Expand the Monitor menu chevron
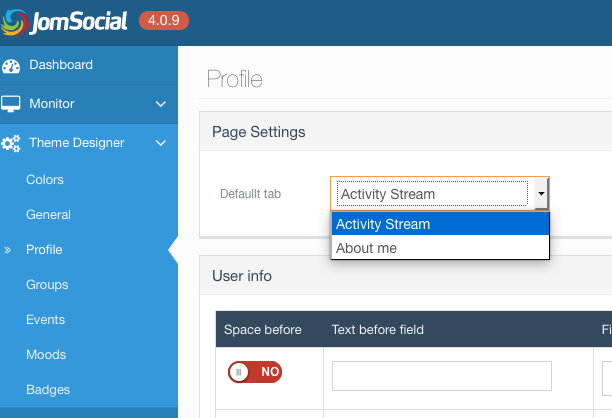 point(161,104)
